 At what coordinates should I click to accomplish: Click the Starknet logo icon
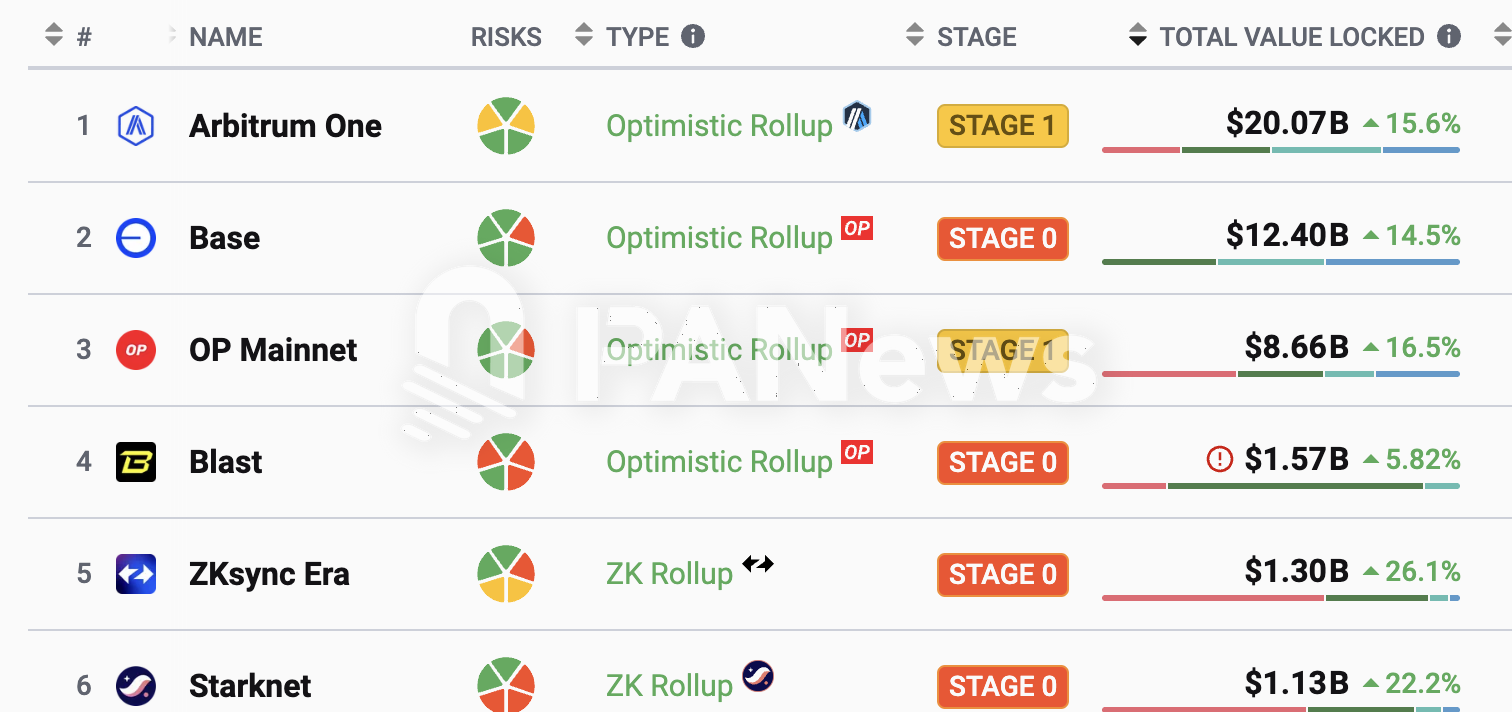(x=135, y=686)
